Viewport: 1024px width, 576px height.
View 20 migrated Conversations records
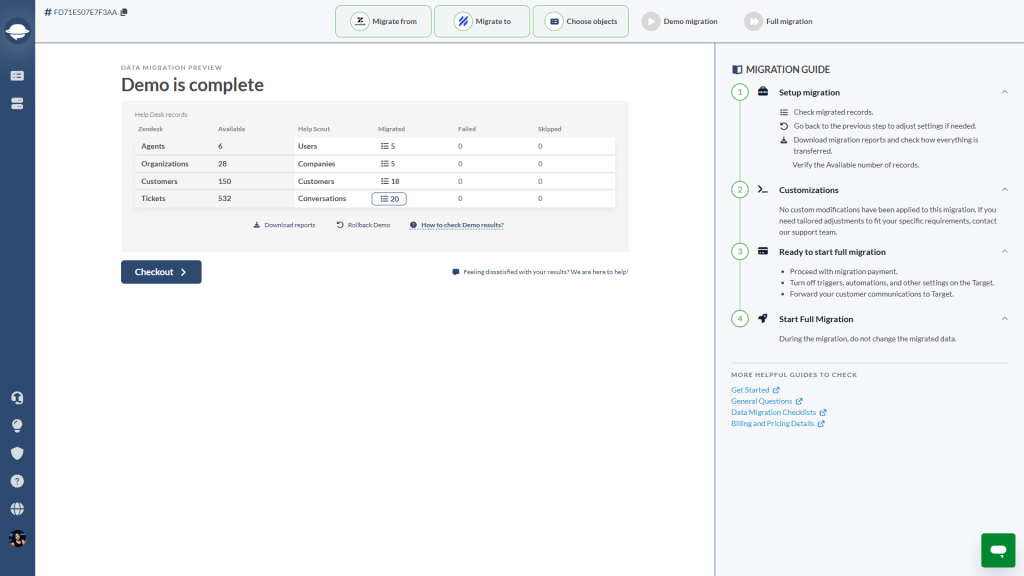[389, 199]
